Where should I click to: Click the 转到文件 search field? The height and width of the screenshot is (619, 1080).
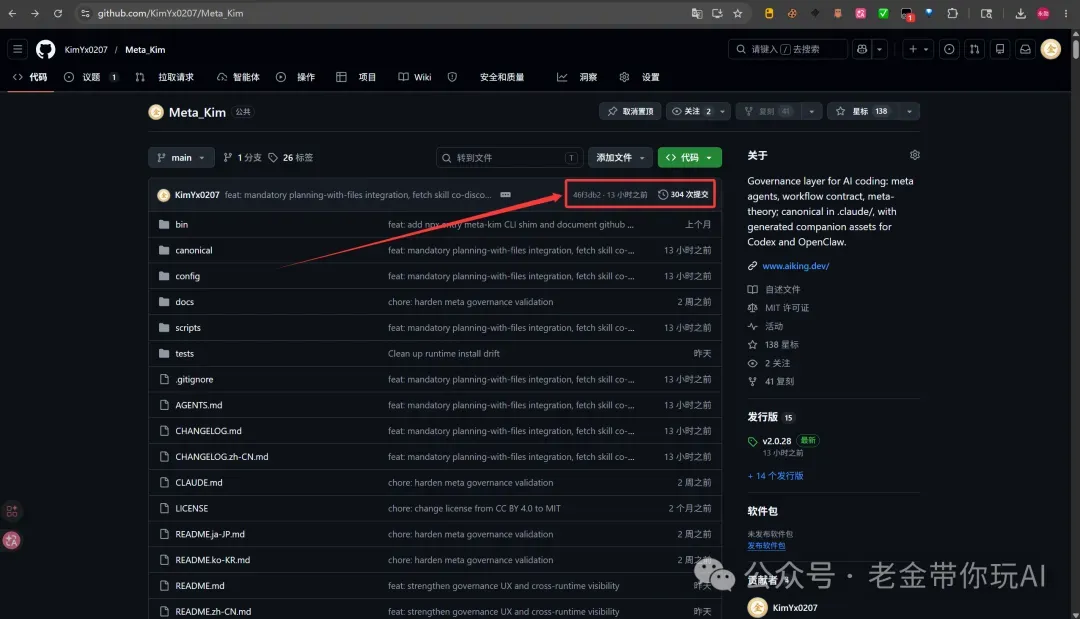click(510, 158)
